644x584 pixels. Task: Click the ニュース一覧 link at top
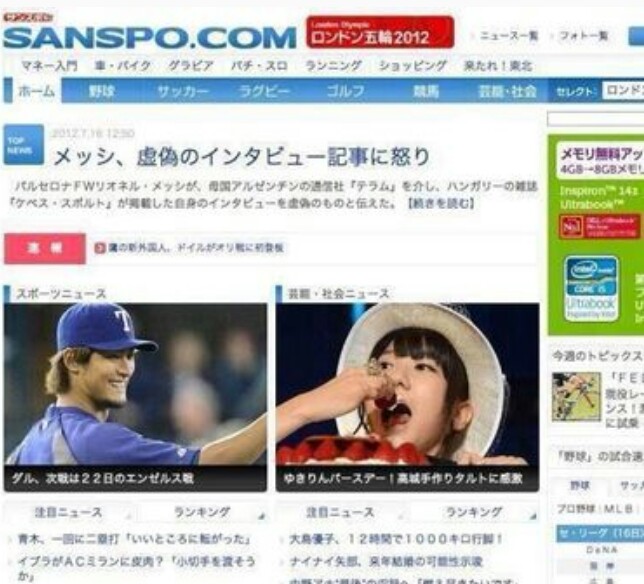pos(509,36)
